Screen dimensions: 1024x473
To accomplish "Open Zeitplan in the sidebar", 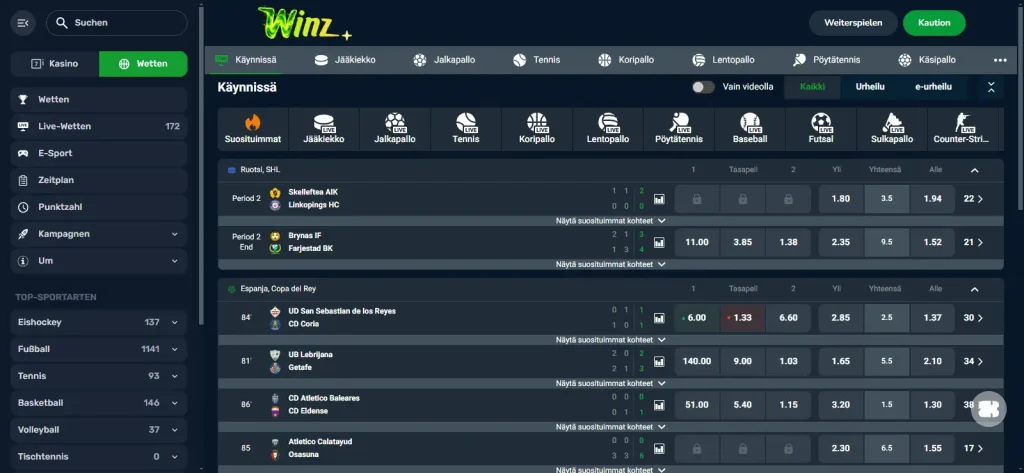I will pyautogui.click(x=99, y=180).
